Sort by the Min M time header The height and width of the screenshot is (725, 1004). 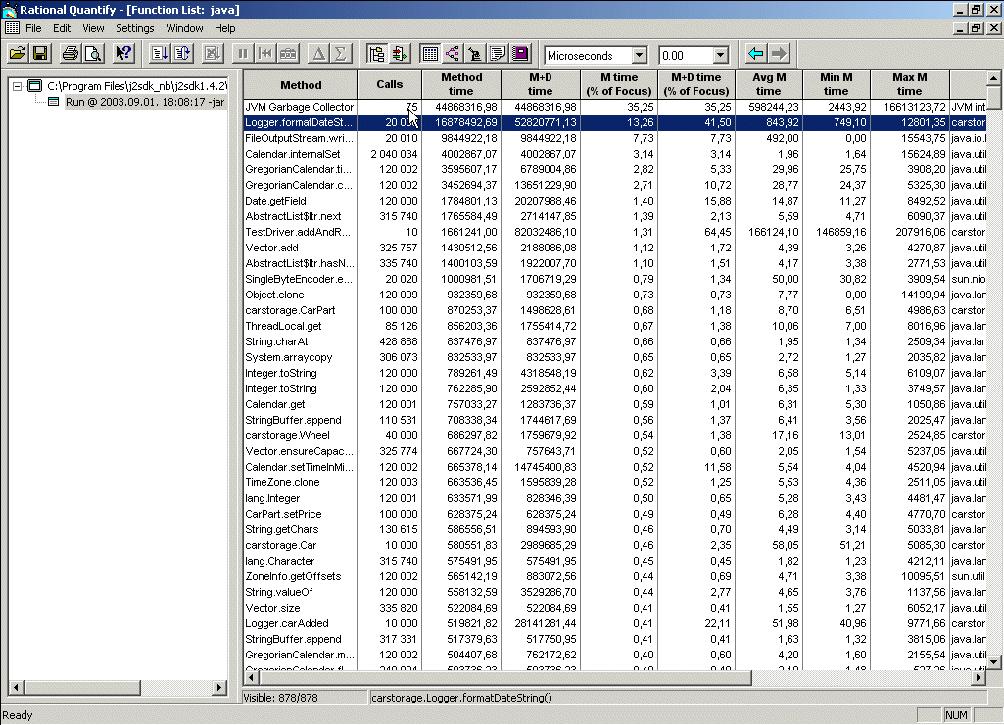[836, 85]
